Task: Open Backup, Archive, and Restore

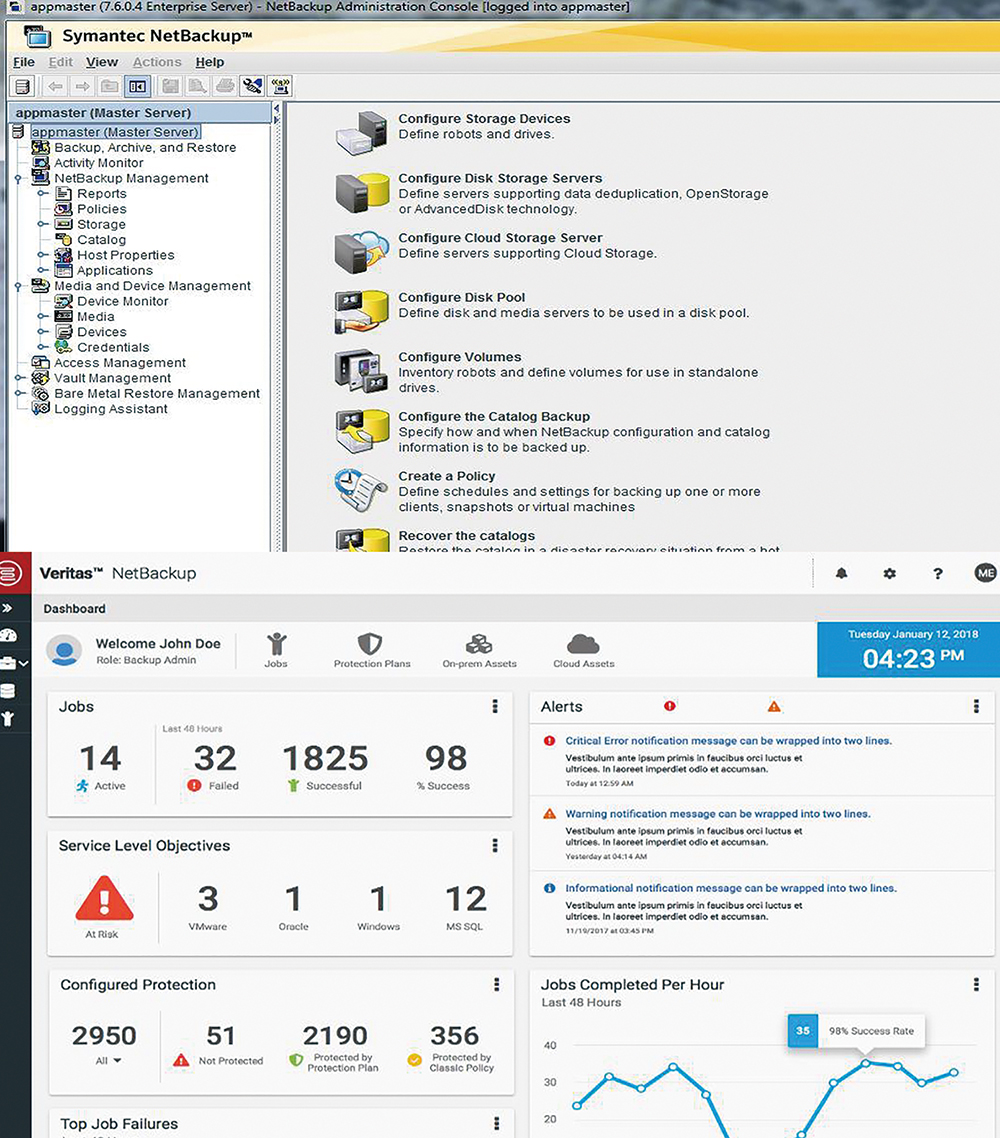Action: point(145,147)
